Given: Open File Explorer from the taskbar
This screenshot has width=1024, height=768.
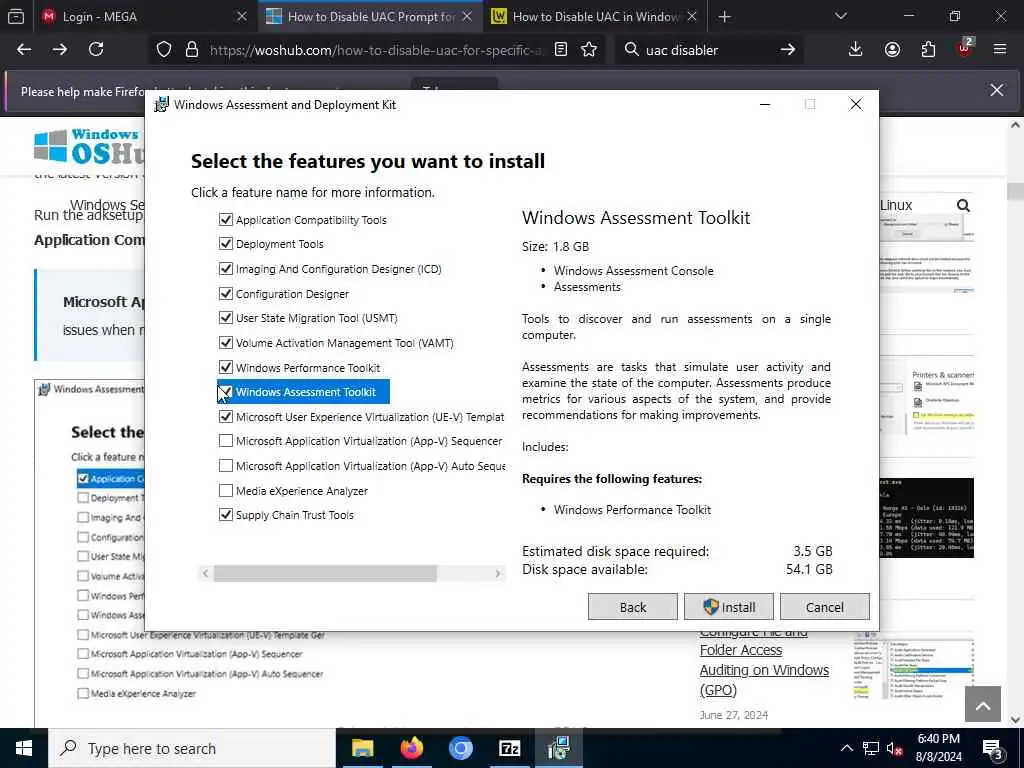Looking at the screenshot, I should click(362, 748).
